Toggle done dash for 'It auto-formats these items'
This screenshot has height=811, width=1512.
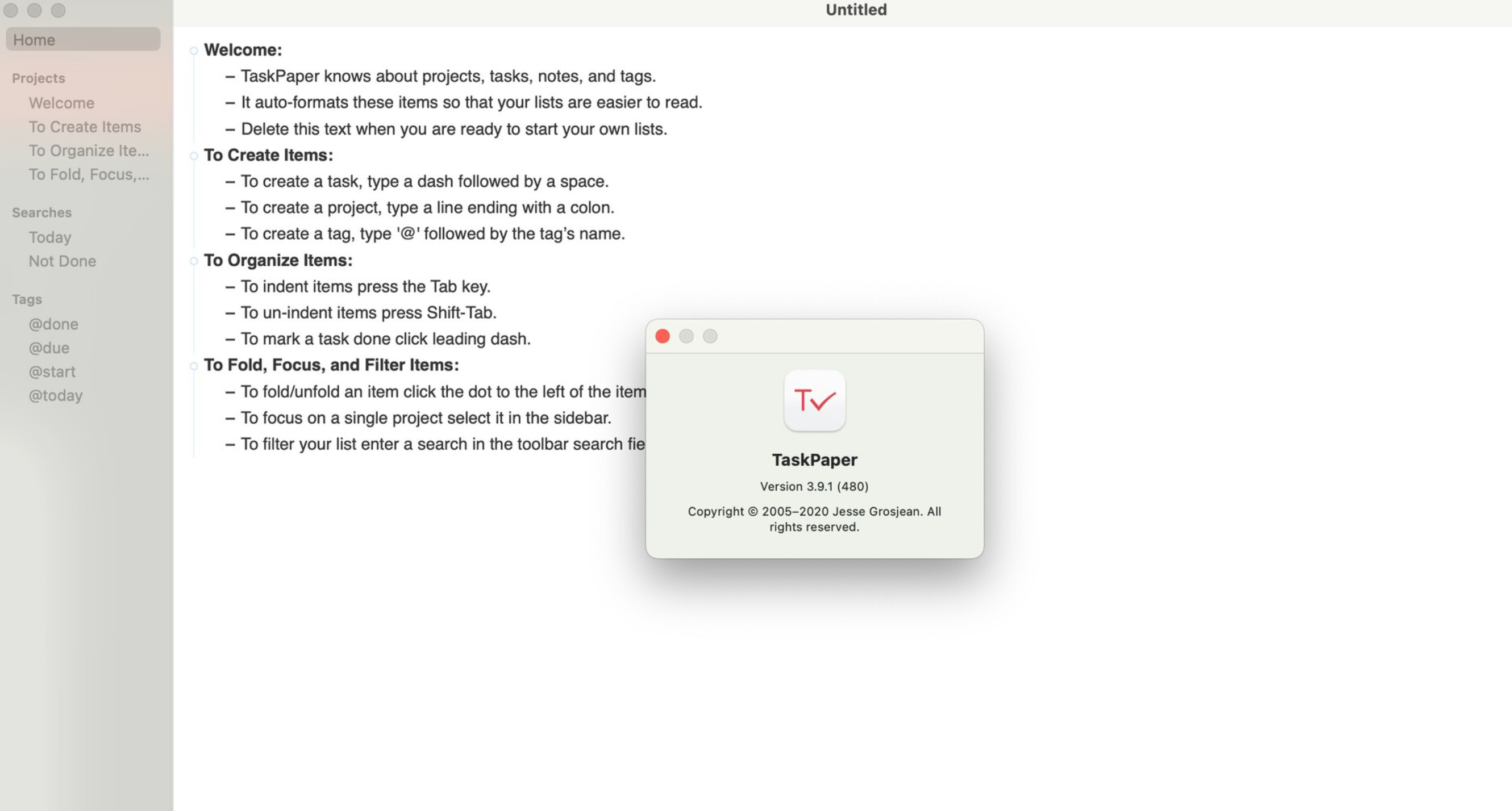pos(230,103)
